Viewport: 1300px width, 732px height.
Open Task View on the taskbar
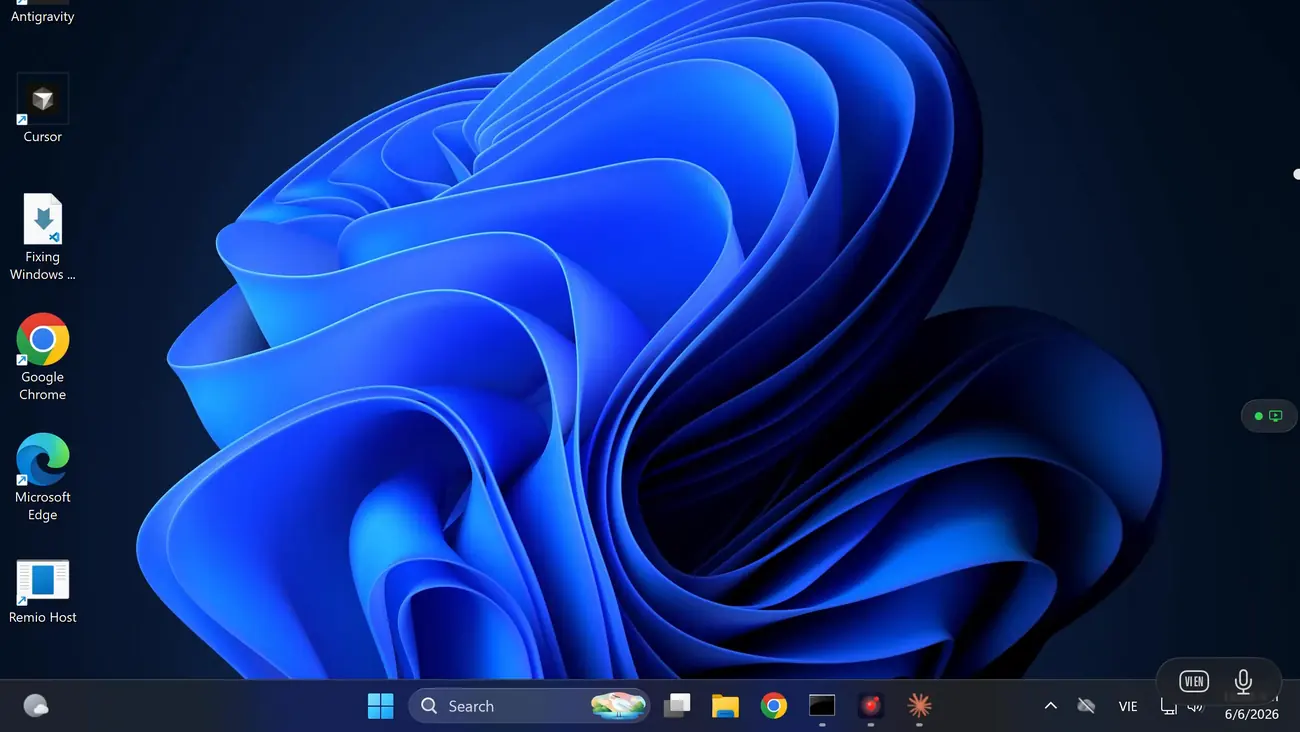pyautogui.click(x=677, y=706)
